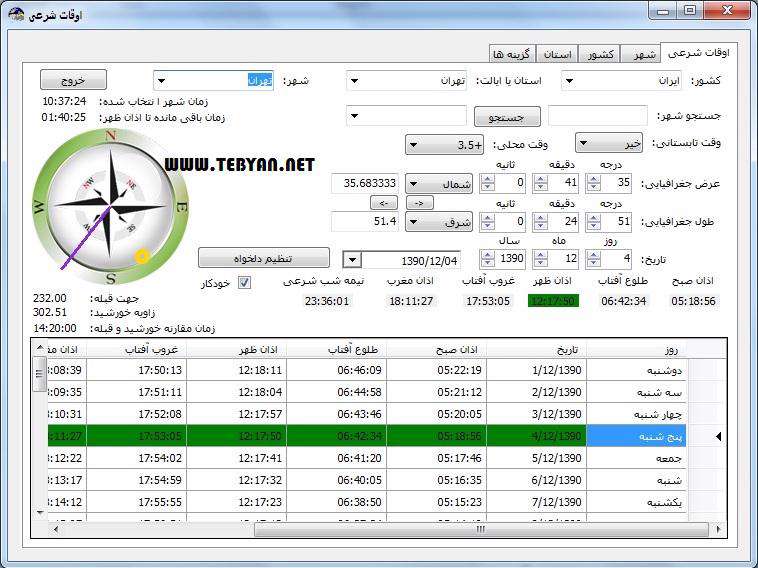The width and height of the screenshot is (758, 568).
Task: Click the highlighted اذان ظهر time 12:17:50
Action: coord(553,300)
